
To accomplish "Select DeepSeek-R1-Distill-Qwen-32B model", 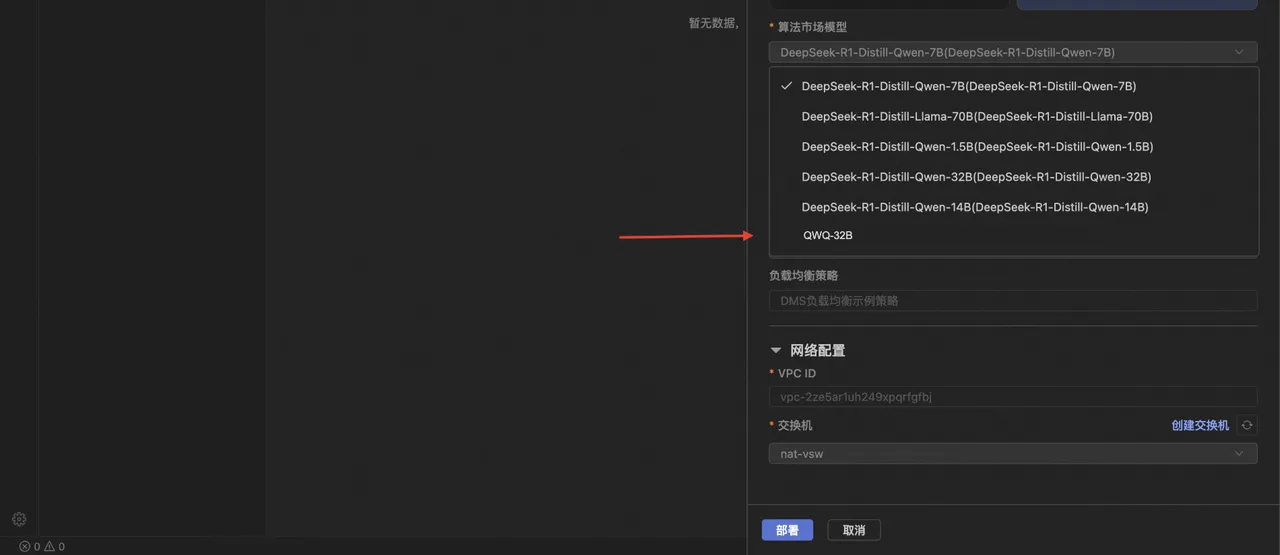I will pos(1013,177).
